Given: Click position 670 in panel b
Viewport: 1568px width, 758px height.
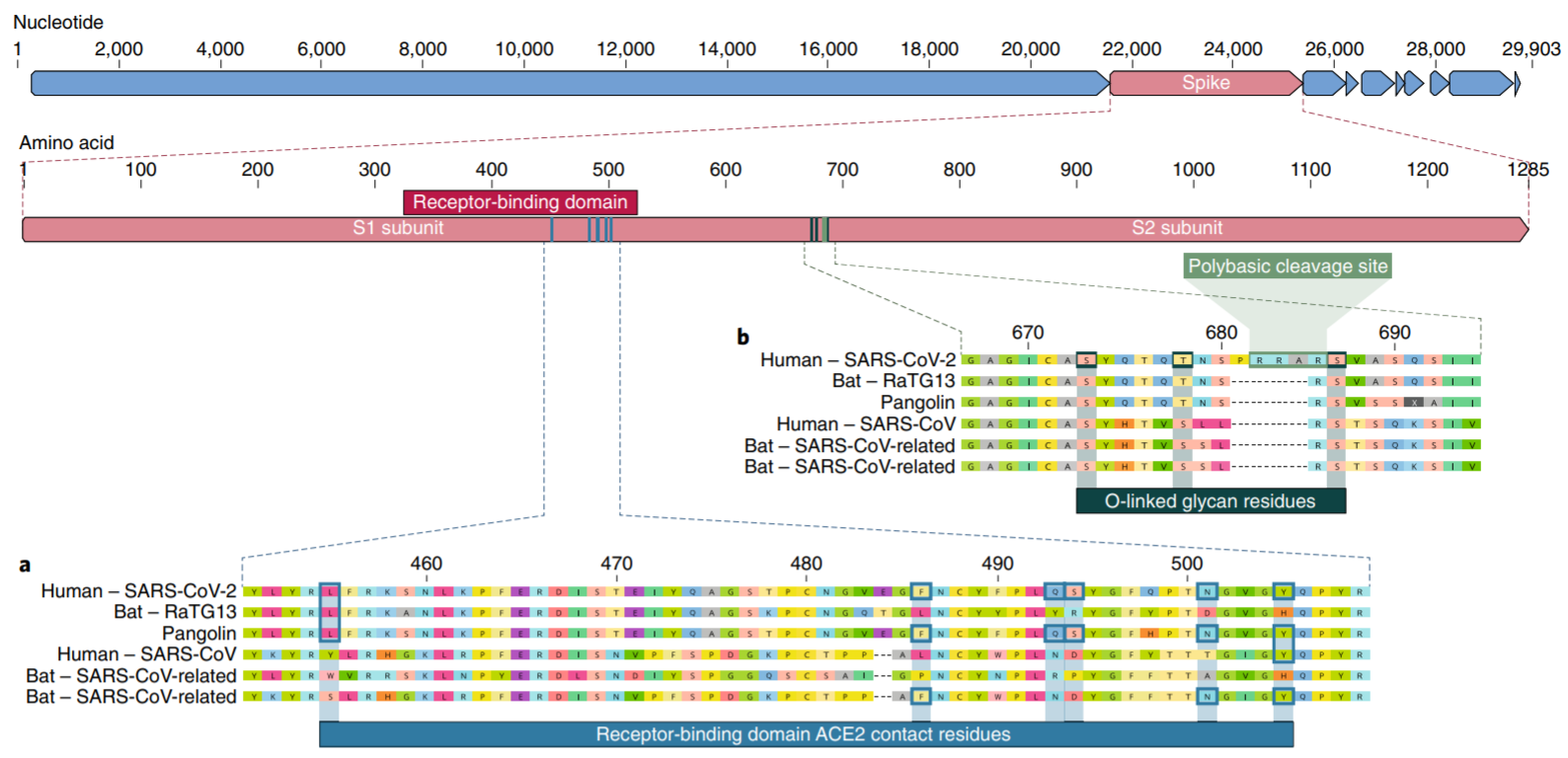Looking at the screenshot, I should pos(1027,334).
